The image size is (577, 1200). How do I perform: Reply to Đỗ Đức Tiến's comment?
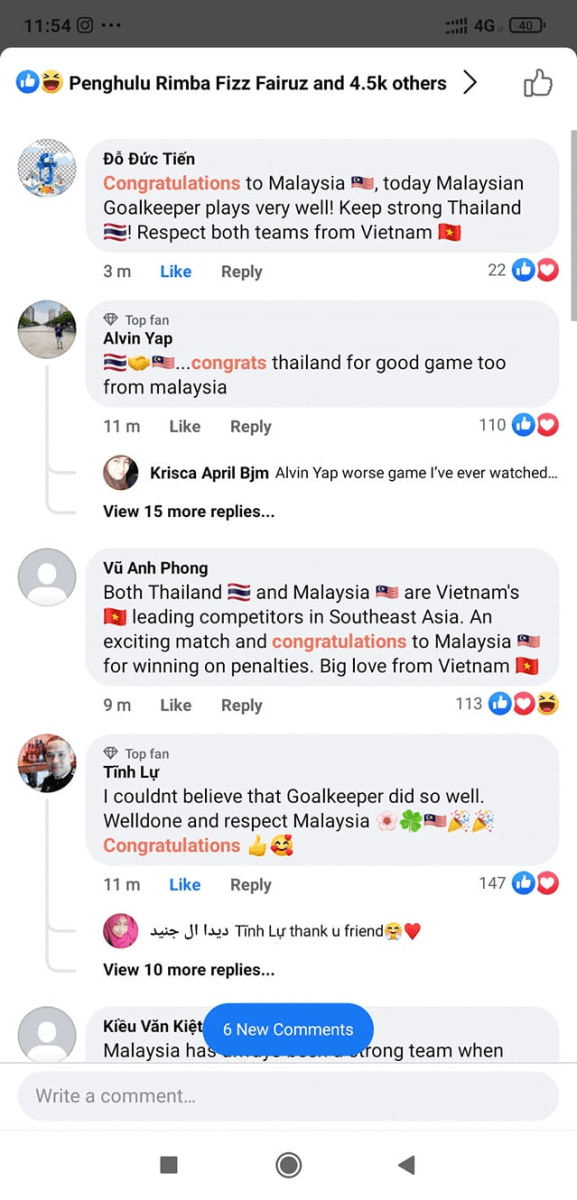click(241, 271)
